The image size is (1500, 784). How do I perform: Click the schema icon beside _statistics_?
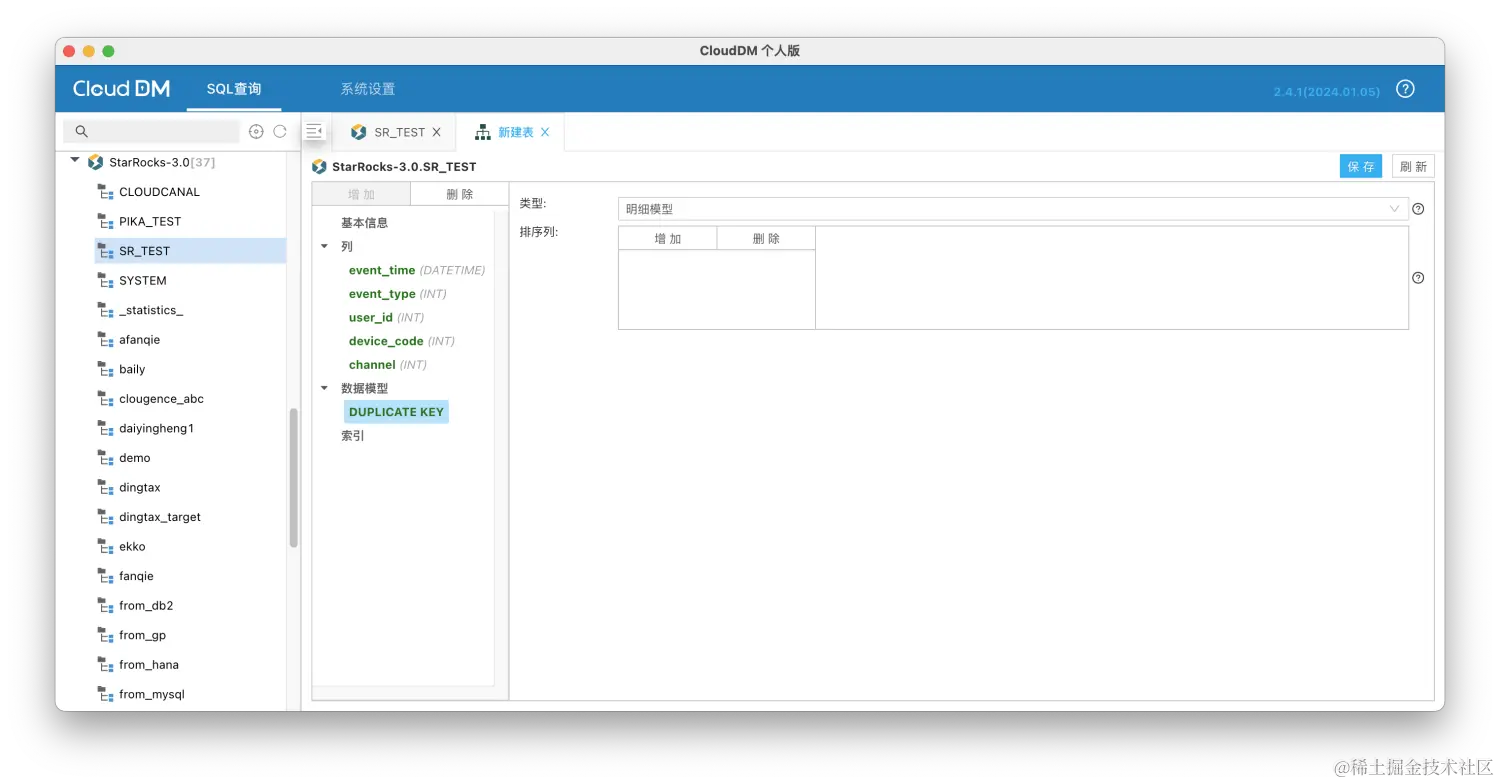105,310
